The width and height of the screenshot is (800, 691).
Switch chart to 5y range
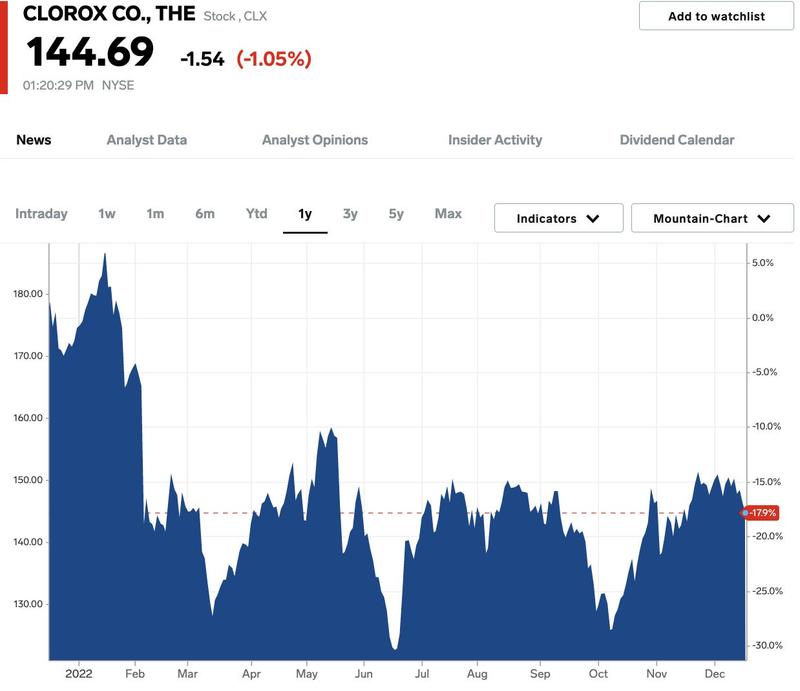[396, 214]
